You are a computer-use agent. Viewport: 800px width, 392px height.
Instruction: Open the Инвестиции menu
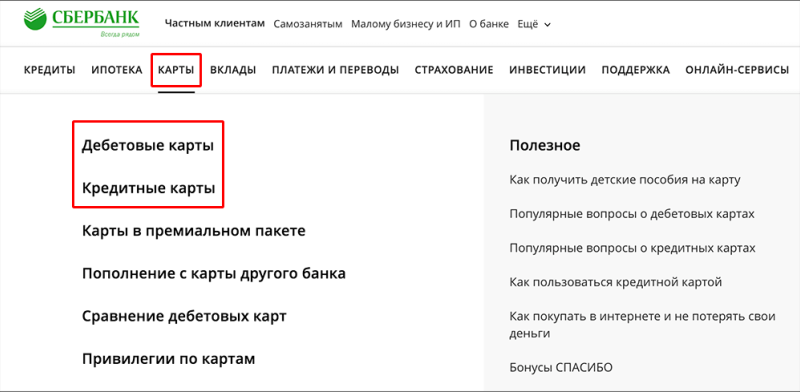(x=547, y=70)
